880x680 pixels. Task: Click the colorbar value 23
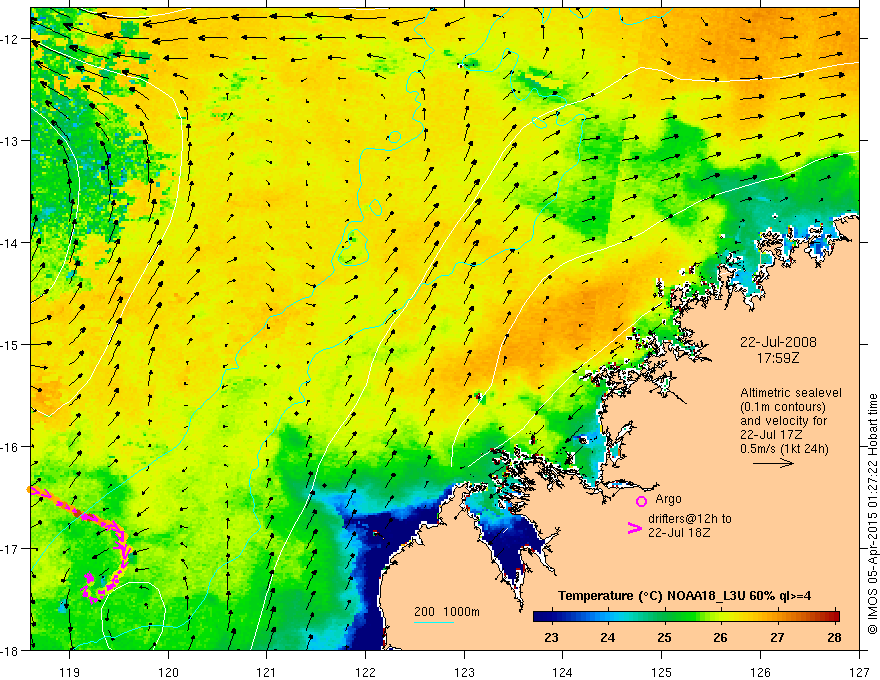[x=551, y=637]
